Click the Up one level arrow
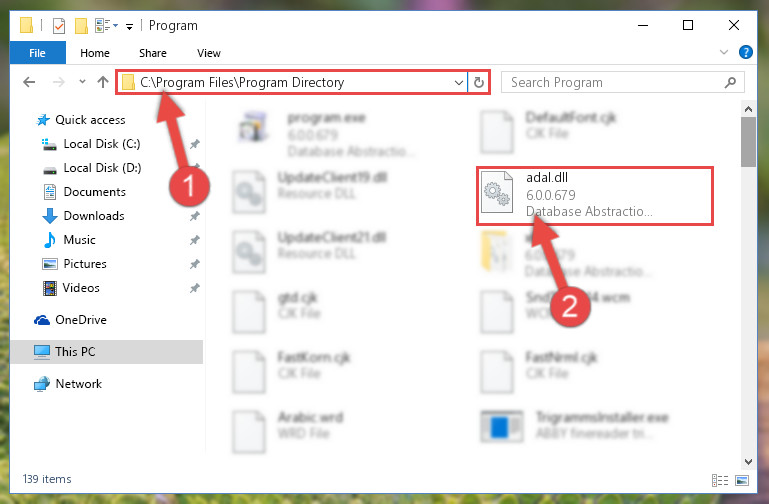This screenshot has width=769, height=504. [103, 82]
